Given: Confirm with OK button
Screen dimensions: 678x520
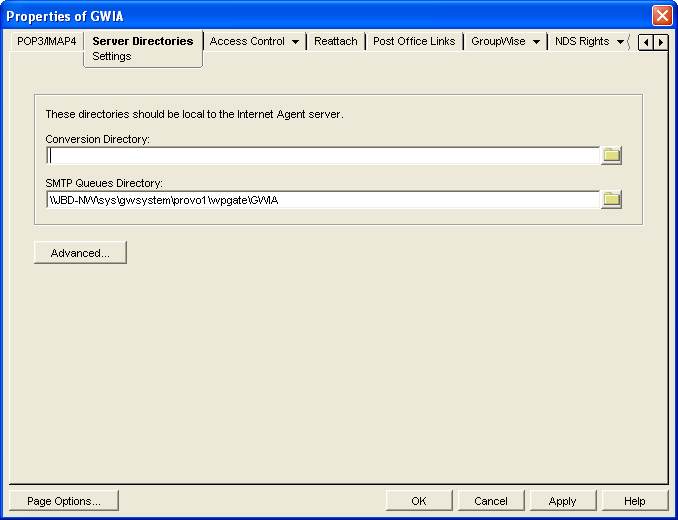Looking at the screenshot, I should coord(419,501).
